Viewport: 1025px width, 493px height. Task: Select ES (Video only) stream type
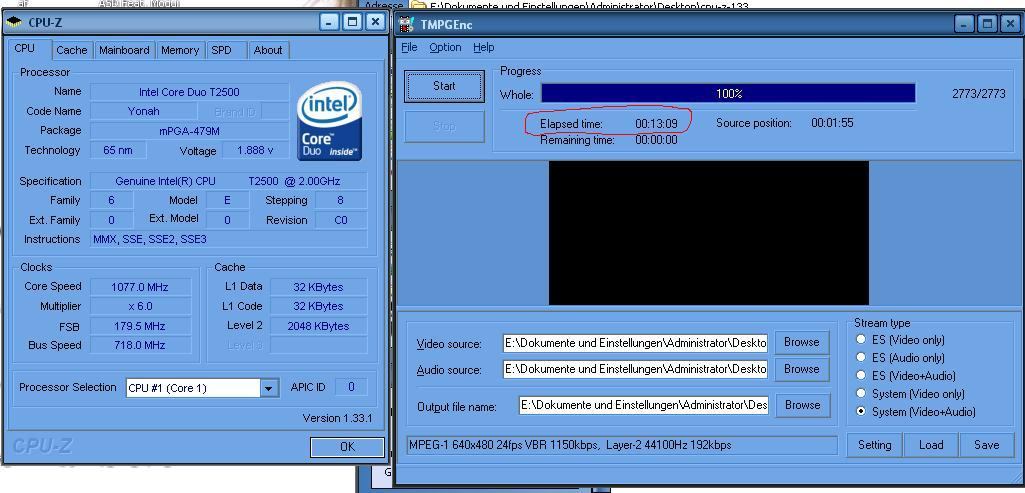click(860, 339)
